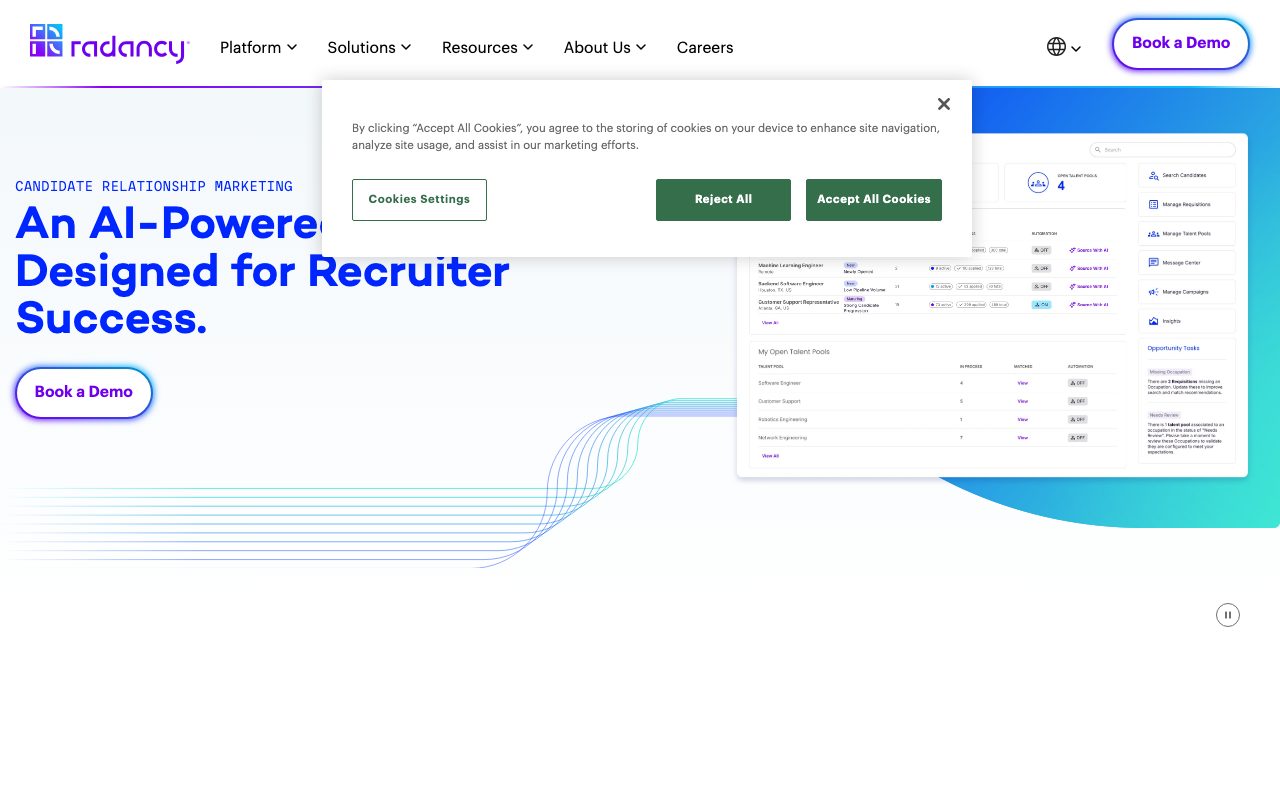The width and height of the screenshot is (1280, 800).
Task: Click Manage Requisitions icon in dashboard preview
Action: coord(1153,204)
